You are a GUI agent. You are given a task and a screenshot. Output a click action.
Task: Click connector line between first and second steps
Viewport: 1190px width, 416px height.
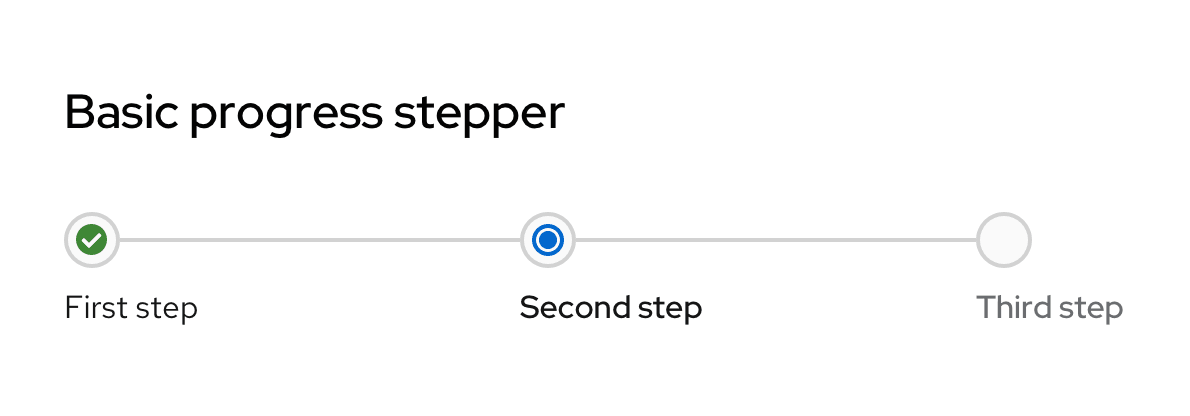coord(320,240)
